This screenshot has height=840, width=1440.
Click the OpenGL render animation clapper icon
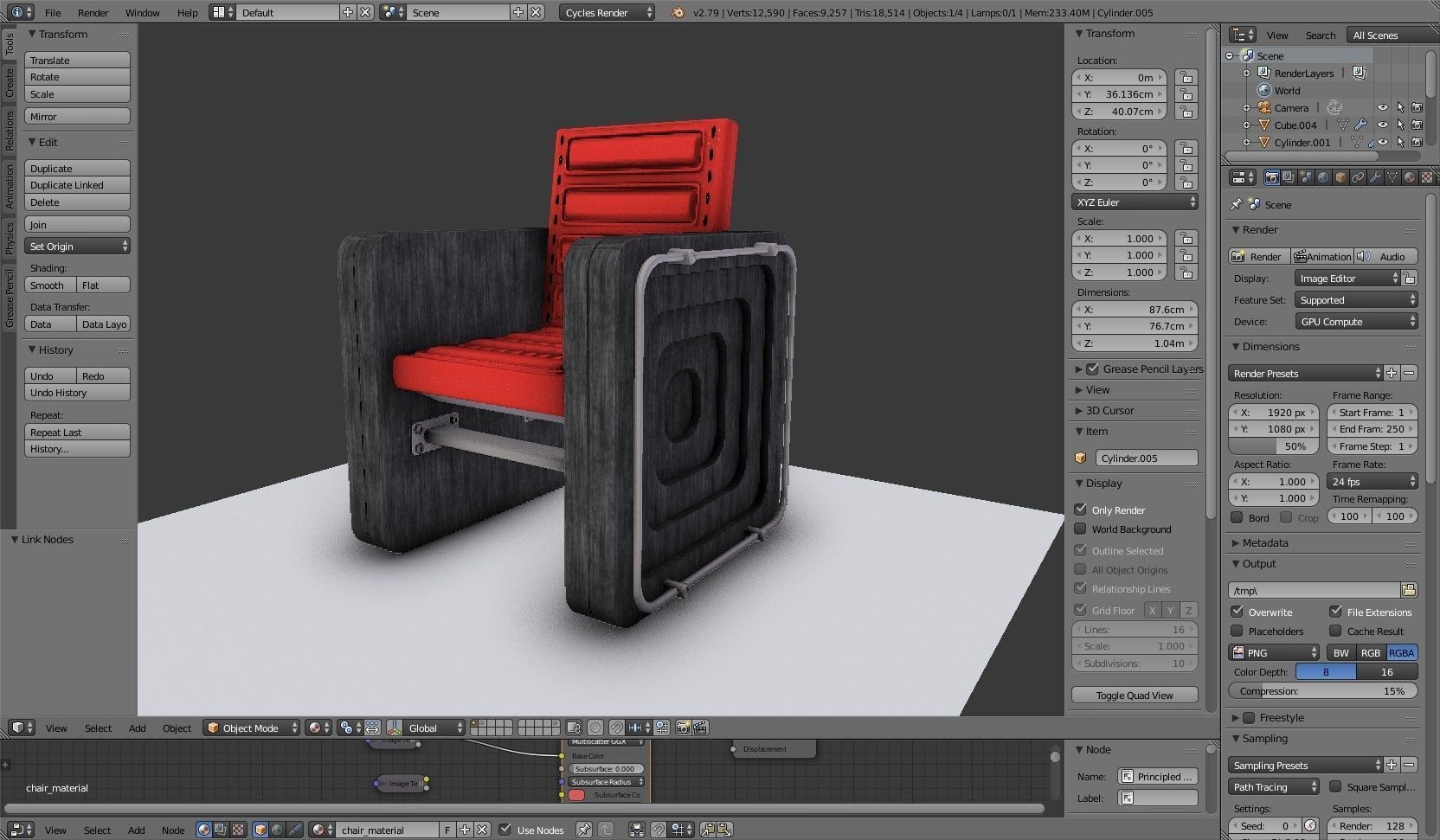click(x=700, y=728)
